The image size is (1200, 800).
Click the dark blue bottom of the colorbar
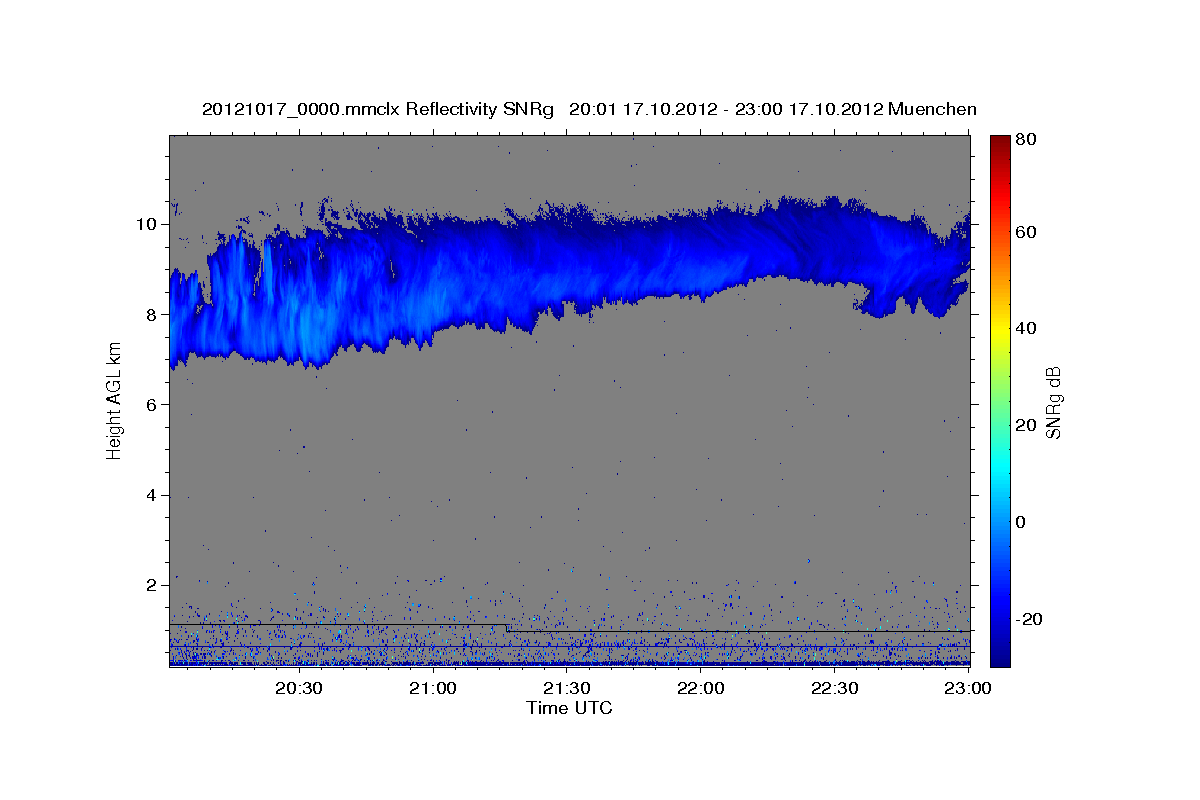pos(1000,655)
